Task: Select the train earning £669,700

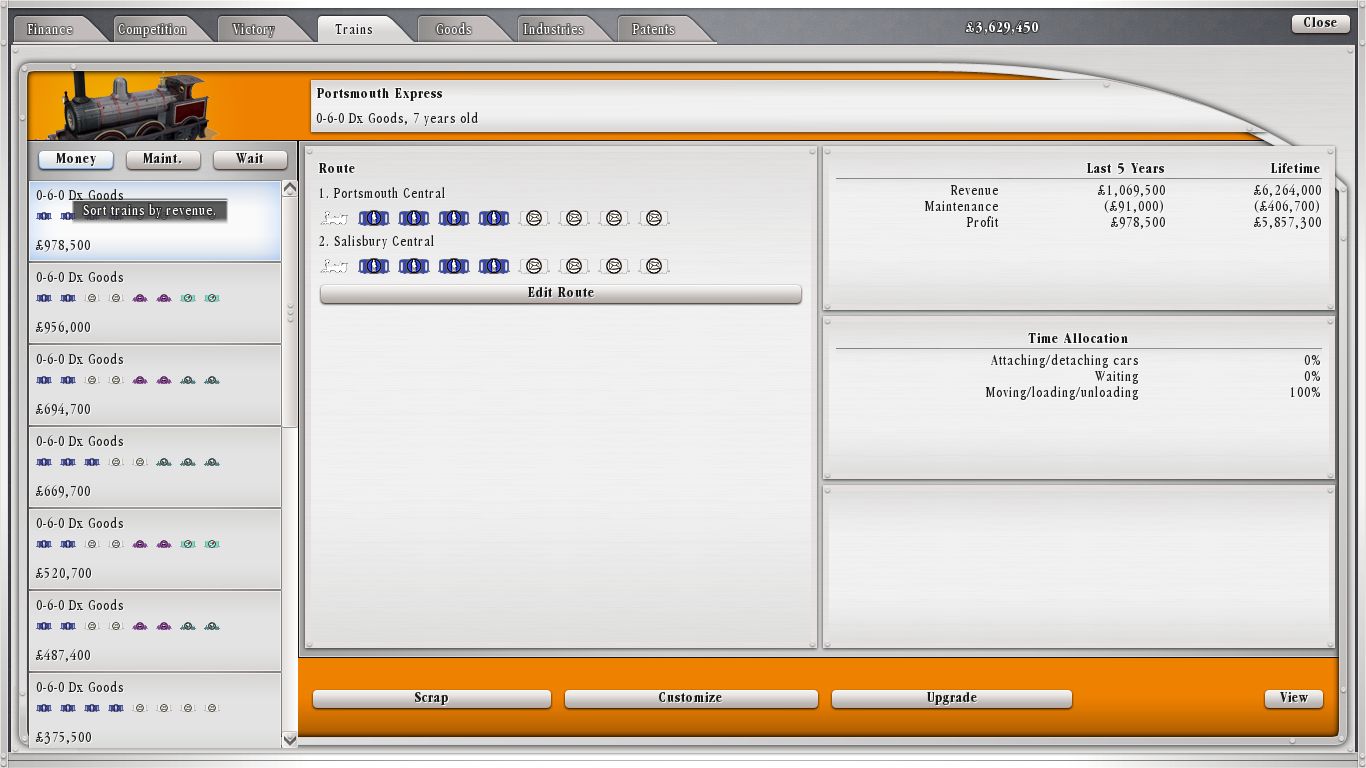Action: (155, 467)
